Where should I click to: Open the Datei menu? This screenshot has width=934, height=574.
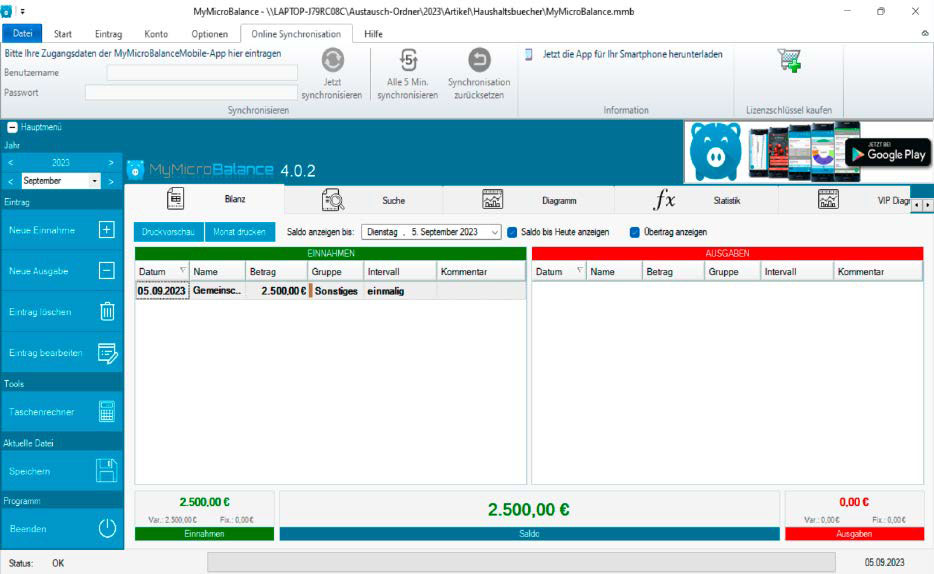(x=23, y=33)
